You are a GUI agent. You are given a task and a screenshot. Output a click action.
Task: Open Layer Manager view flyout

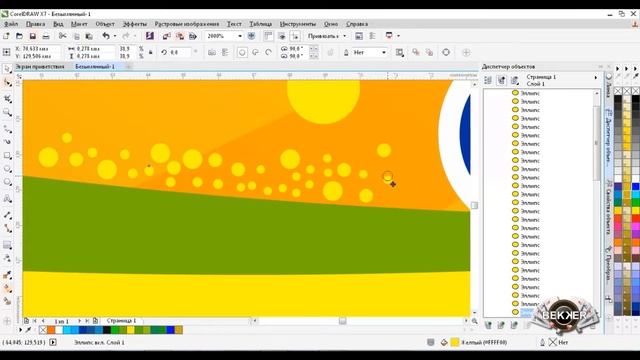[x=514, y=80]
